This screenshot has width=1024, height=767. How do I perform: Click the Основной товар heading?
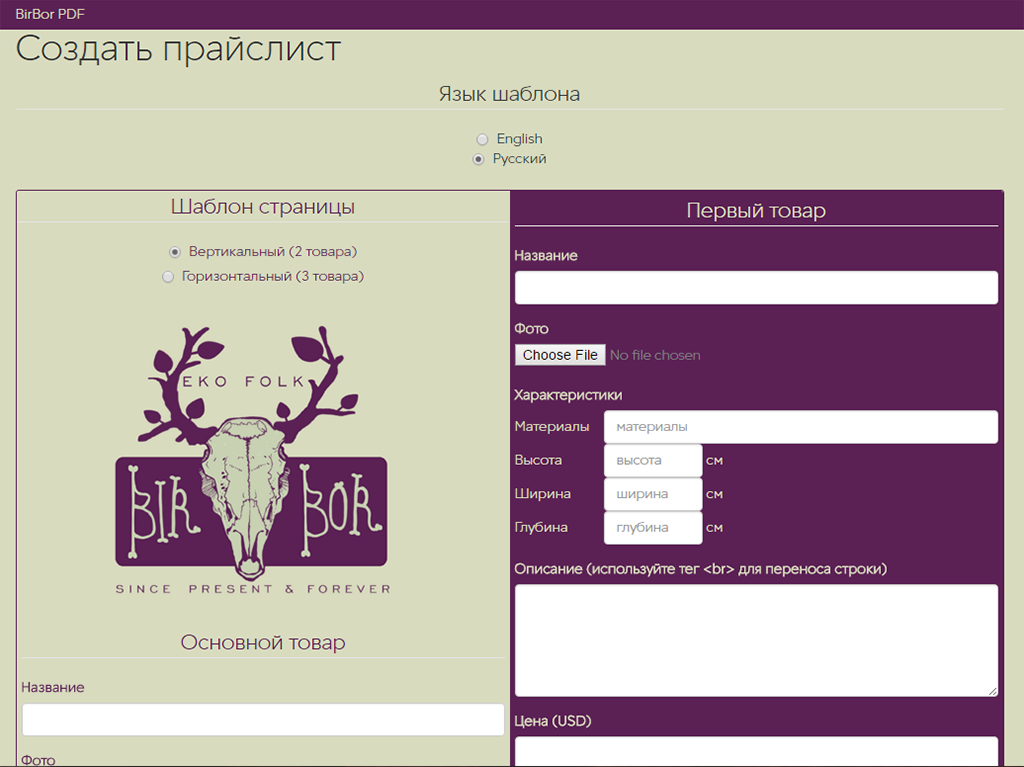pos(263,642)
